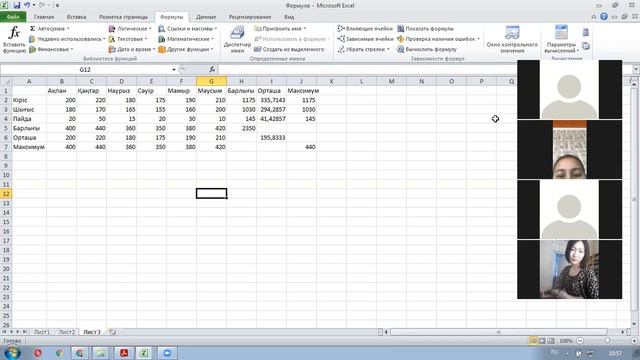This screenshot has width=640, height=360.
Task: Open Логические functions dropdown
Action: click(x=130, y=29)
